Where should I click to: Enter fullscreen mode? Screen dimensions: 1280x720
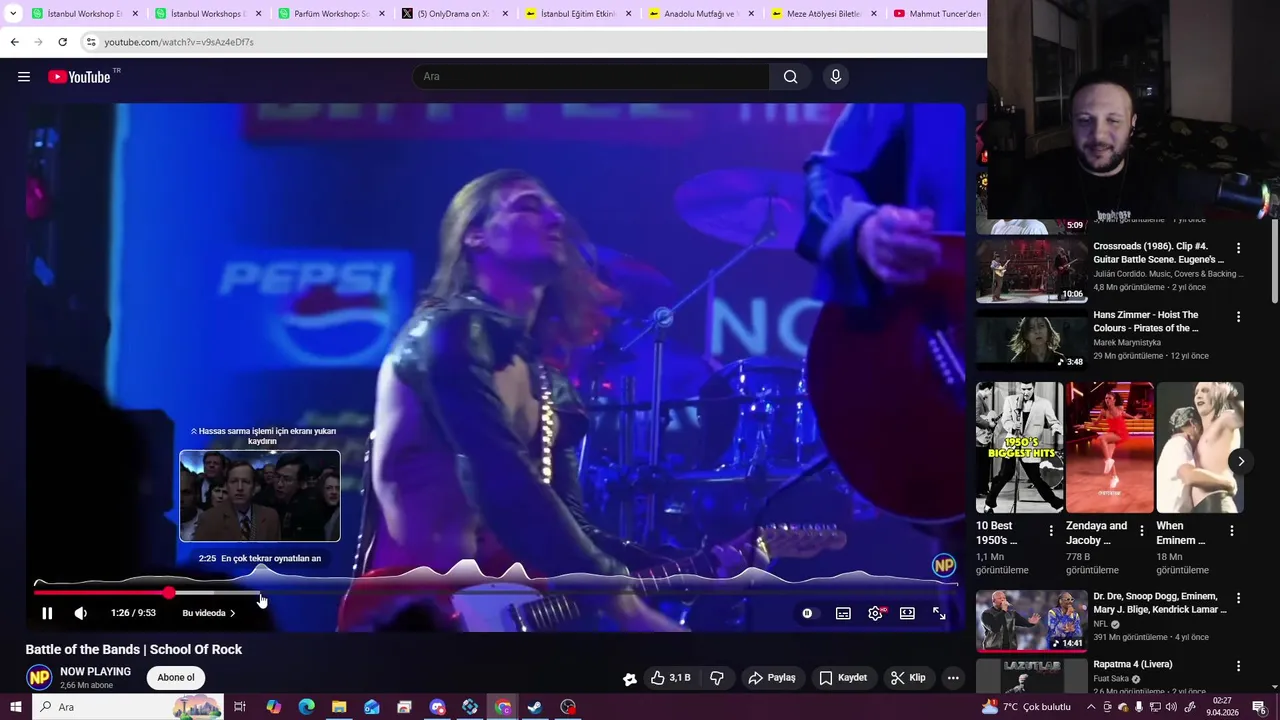939,613
